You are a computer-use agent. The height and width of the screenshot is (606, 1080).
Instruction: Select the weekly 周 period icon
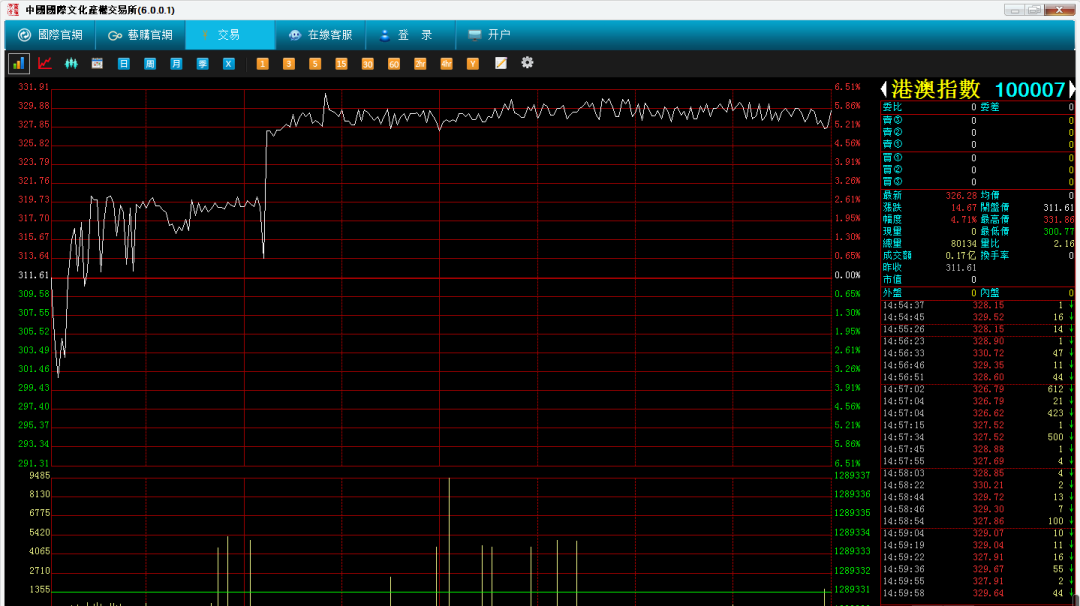[149, 63]
